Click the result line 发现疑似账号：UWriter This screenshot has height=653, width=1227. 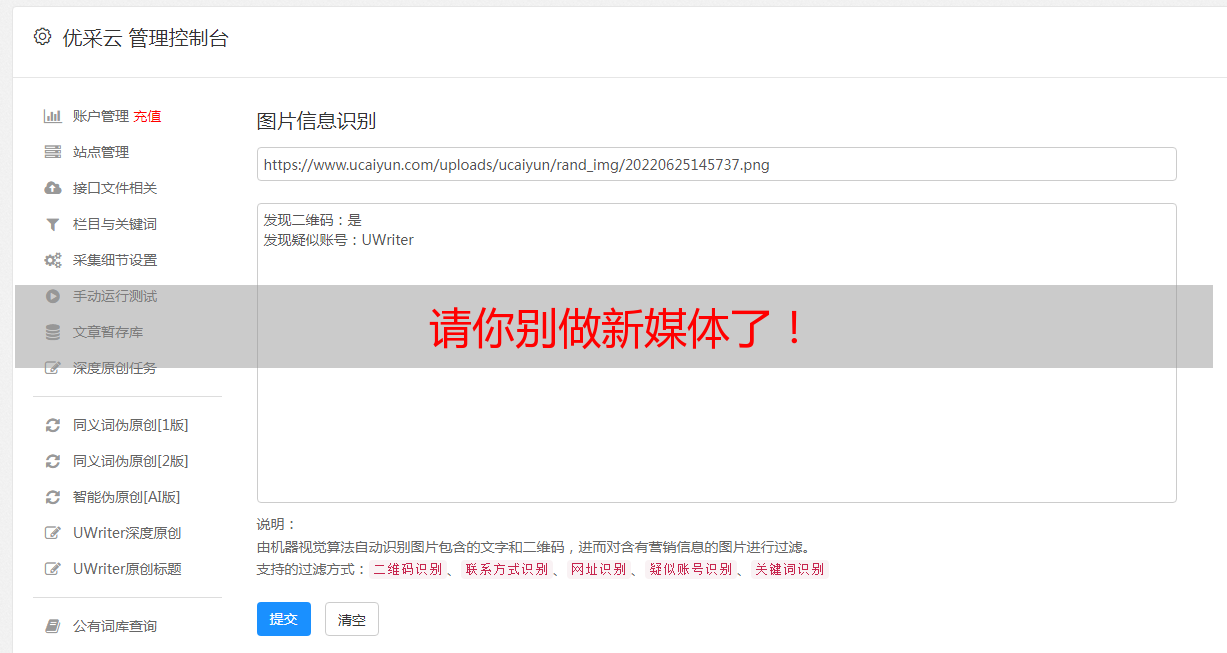point(338,240)
